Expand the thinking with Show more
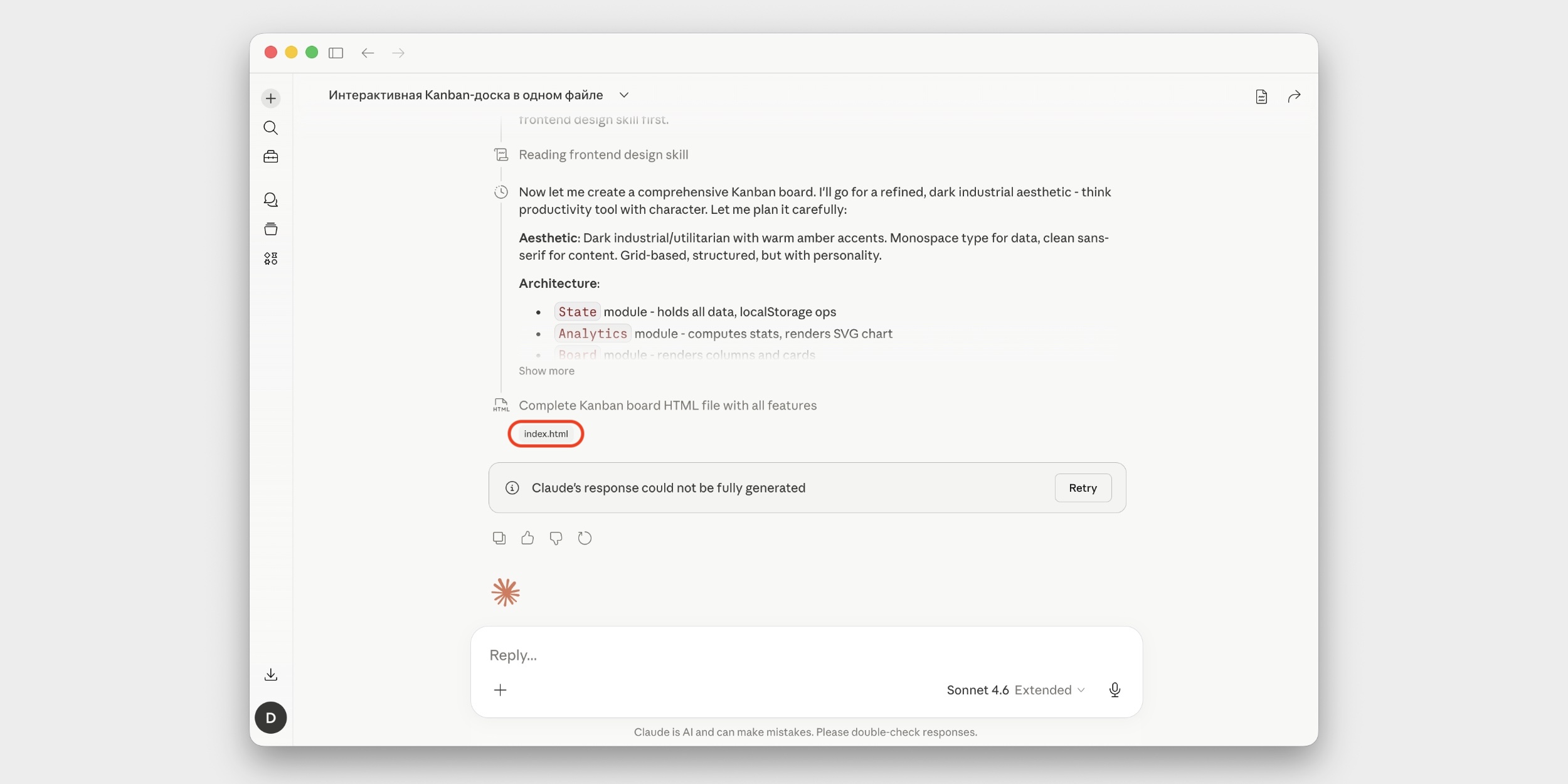 546,371
